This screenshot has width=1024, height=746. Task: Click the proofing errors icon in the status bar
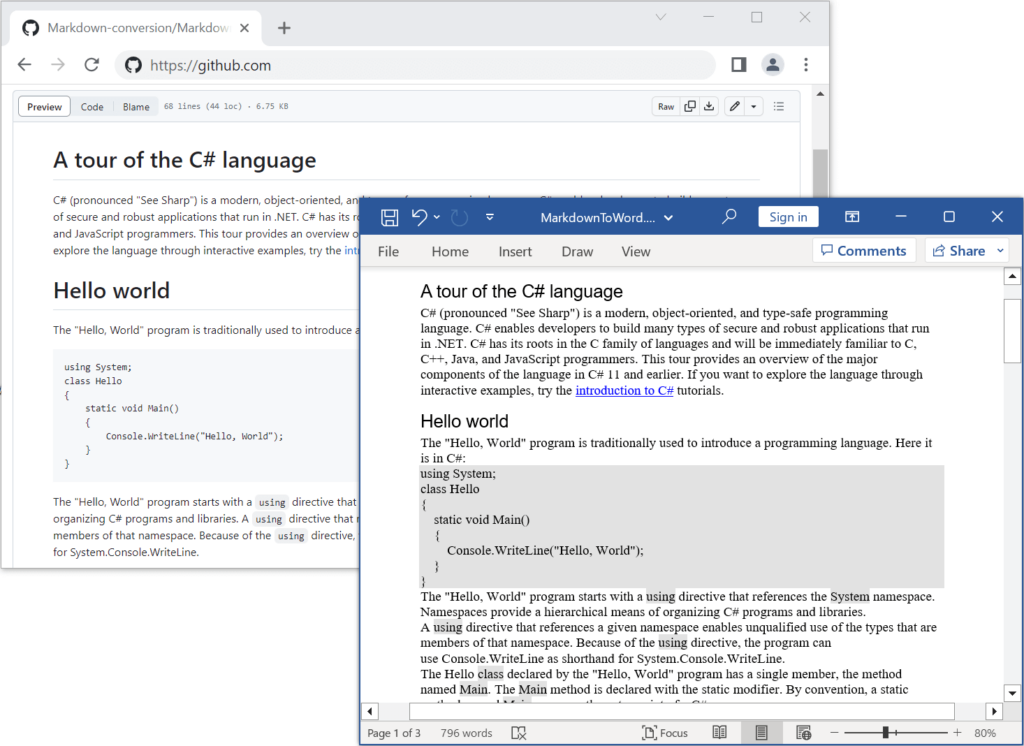(519, 733)
